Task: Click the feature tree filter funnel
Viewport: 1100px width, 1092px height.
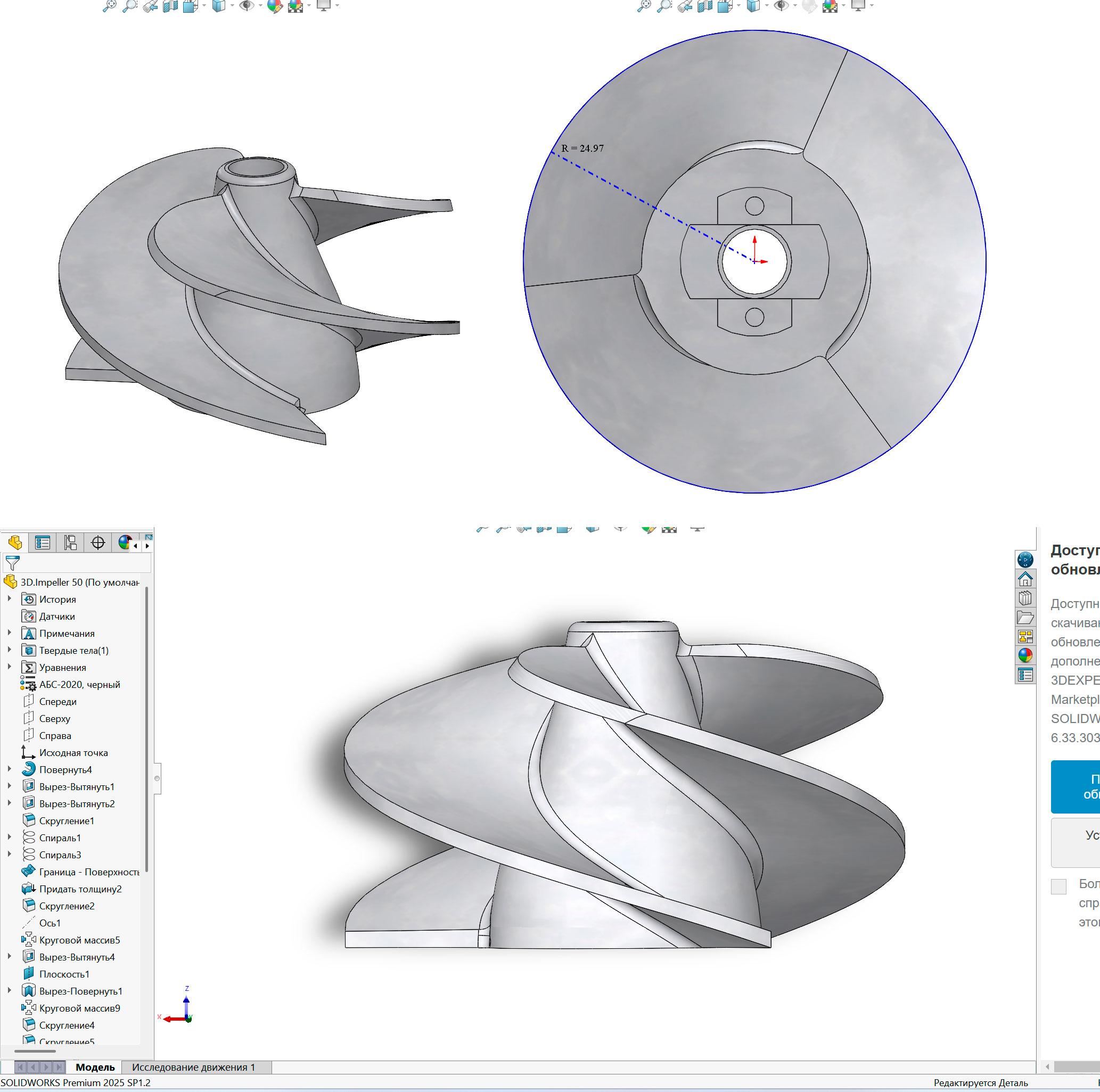Action: point(12,563)
